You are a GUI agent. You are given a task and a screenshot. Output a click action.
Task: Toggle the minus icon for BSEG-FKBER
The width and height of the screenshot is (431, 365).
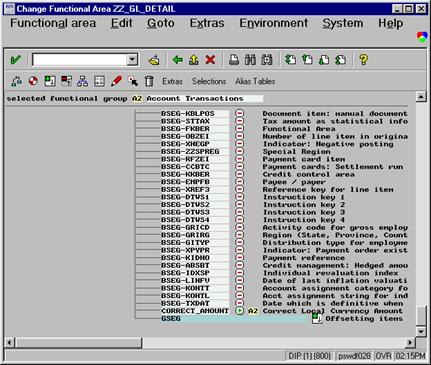click(x=239, y=129)
